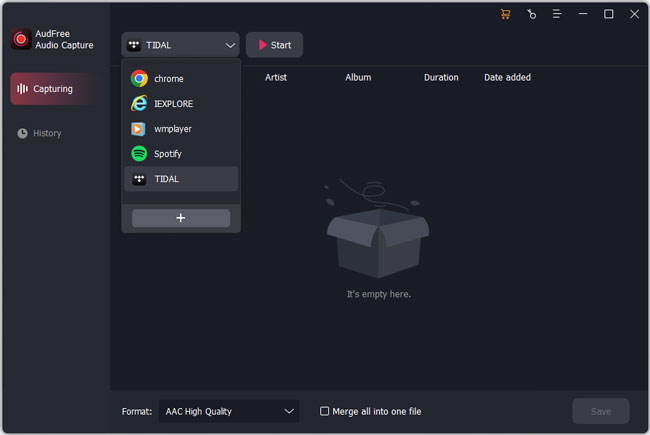
Task: Open the hamburger menu icon
Action: click(557, 14)
